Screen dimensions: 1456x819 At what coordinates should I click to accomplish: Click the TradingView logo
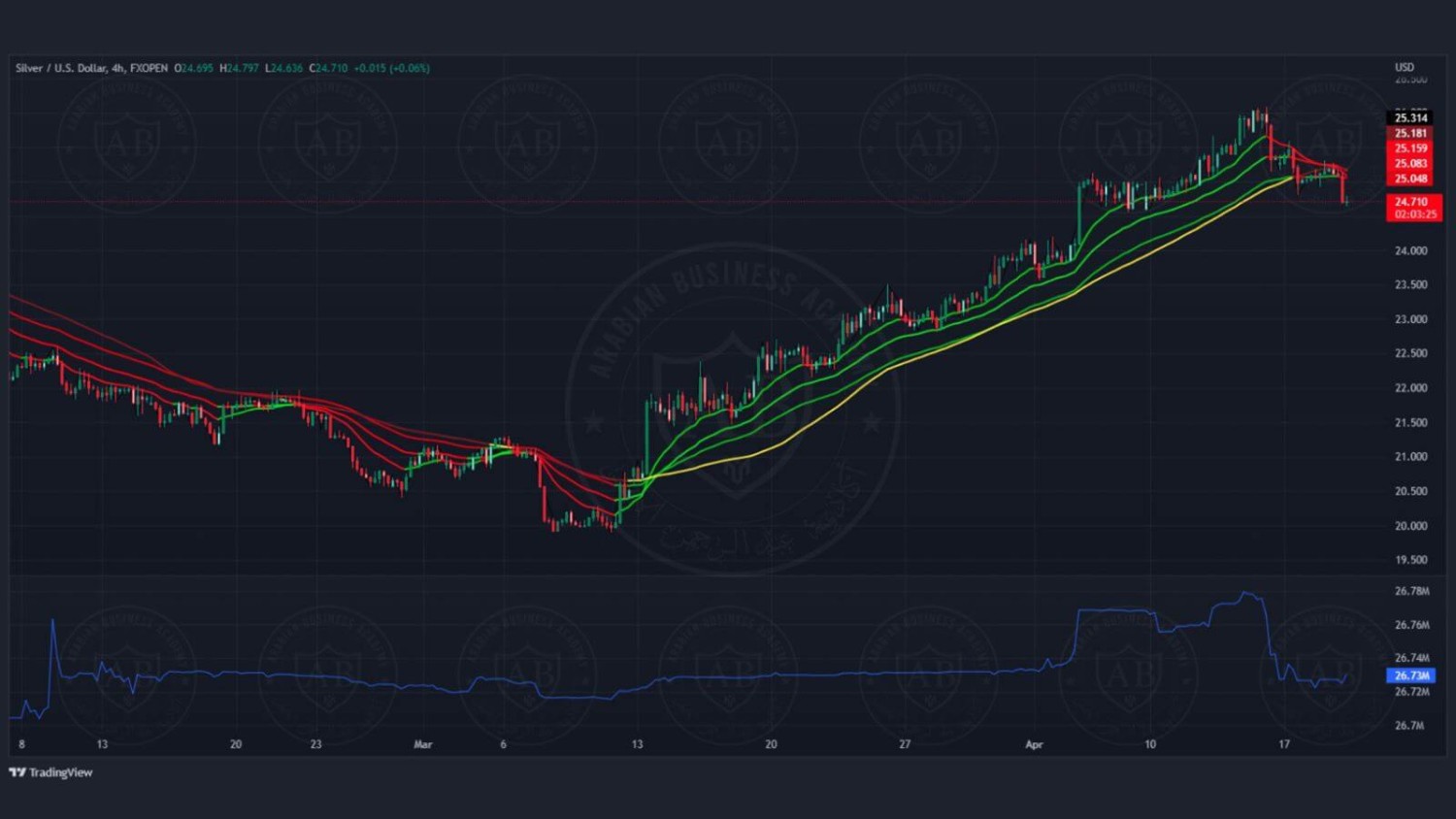tap(50, 772)
